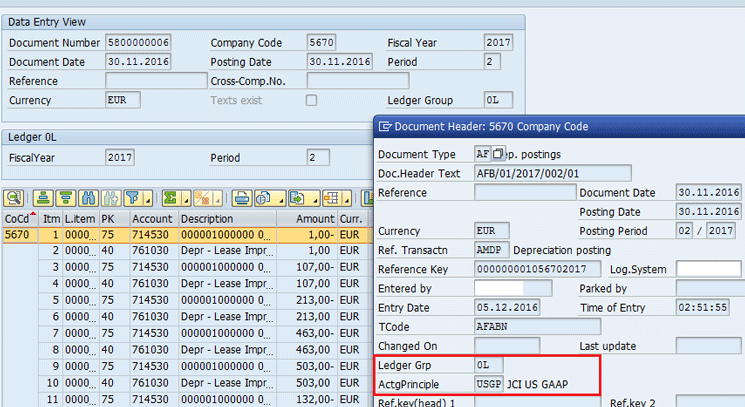The width and height of the screenshot is (745, 407).
Task: Print the list using the printer icon
Action: point(240,197)
